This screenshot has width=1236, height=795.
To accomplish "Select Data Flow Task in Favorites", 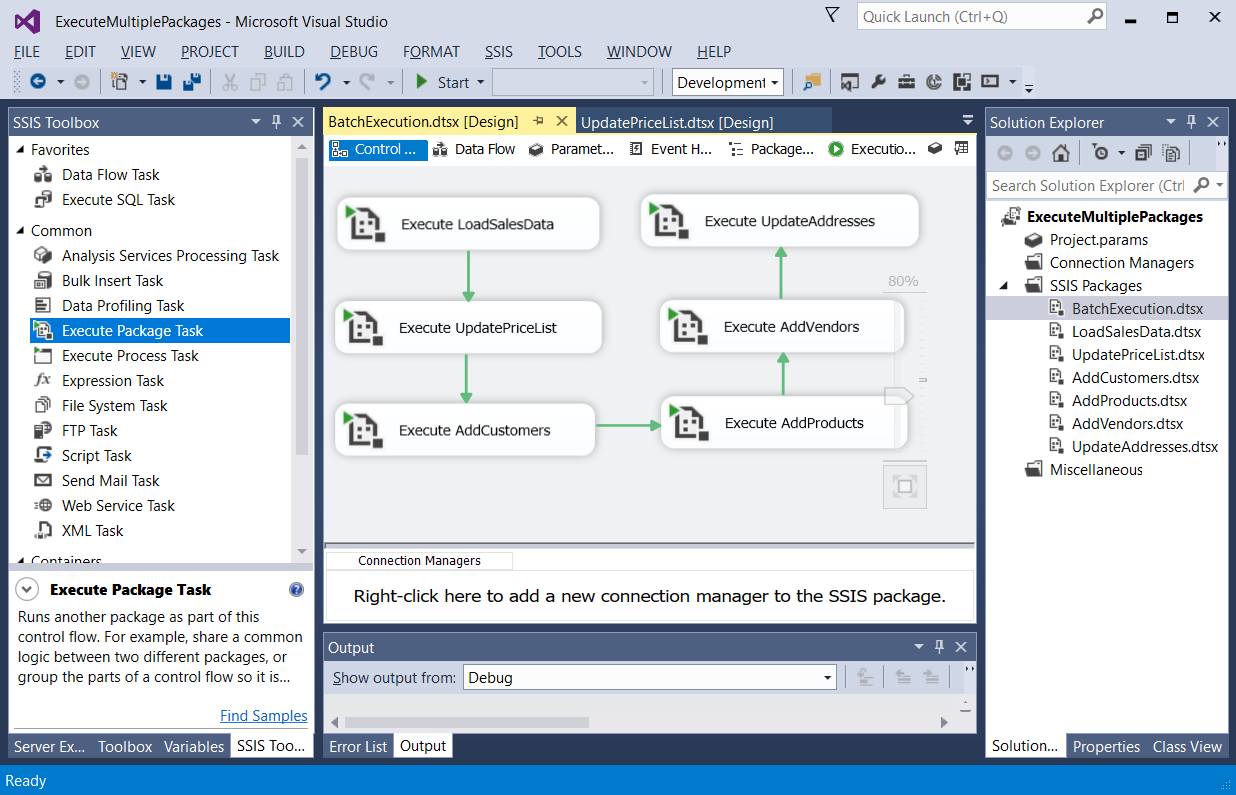I will point(110,174).
